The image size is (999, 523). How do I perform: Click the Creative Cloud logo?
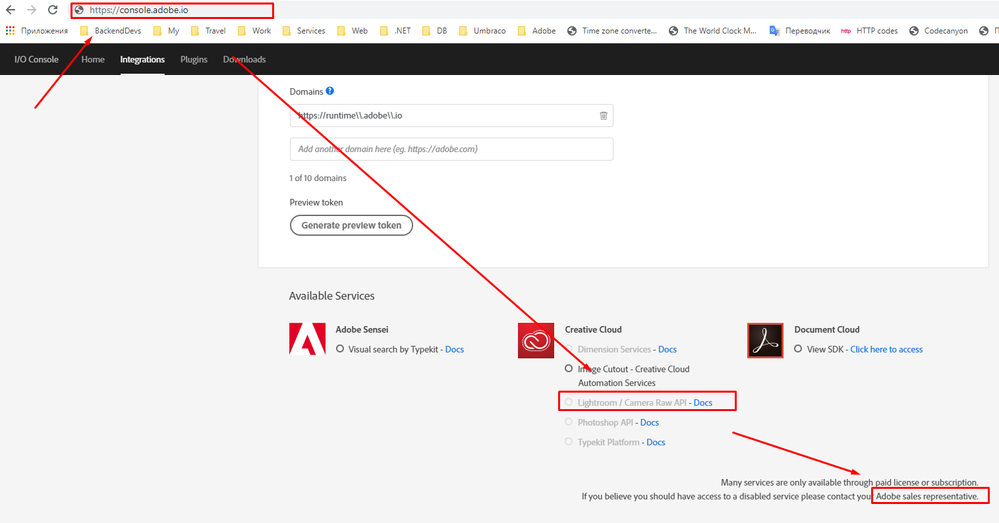[x=536, y=340]
